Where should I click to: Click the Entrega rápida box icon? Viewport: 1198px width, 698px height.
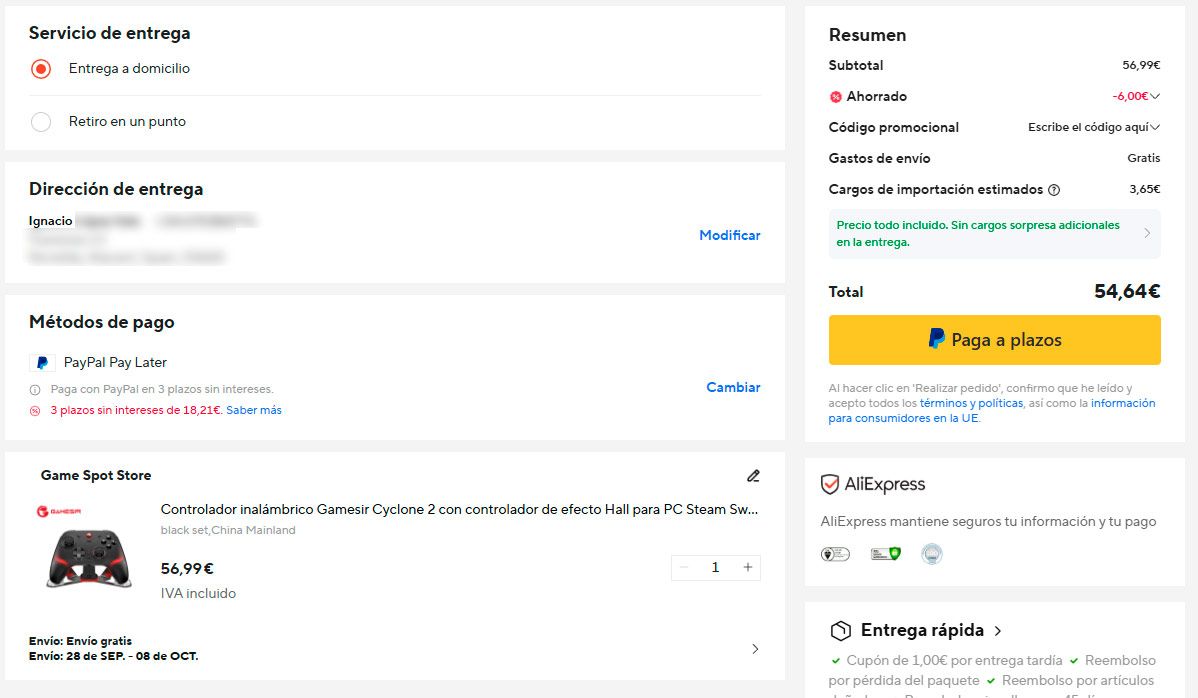840,631
